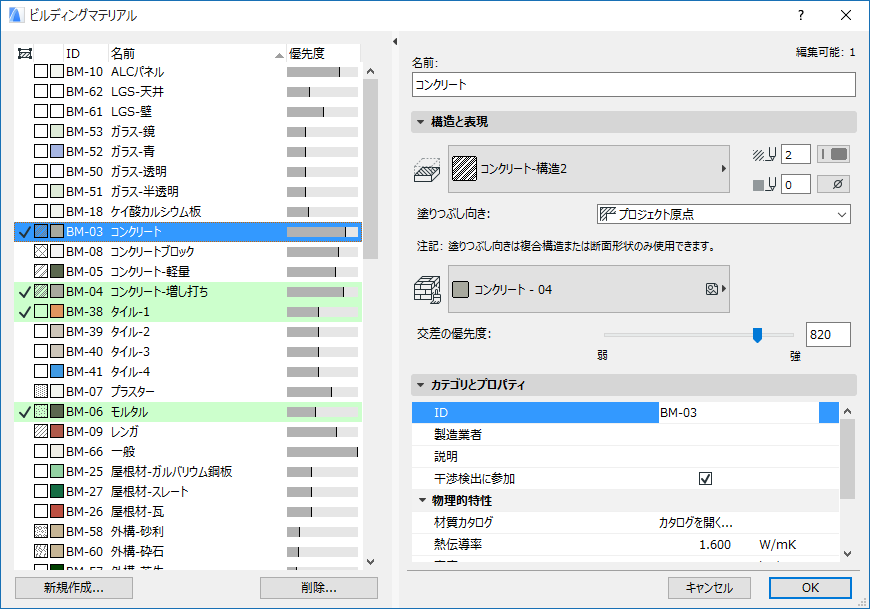
Task: Click the gravel fill icon of BM-58 外構-砂利
Action: 41,531
